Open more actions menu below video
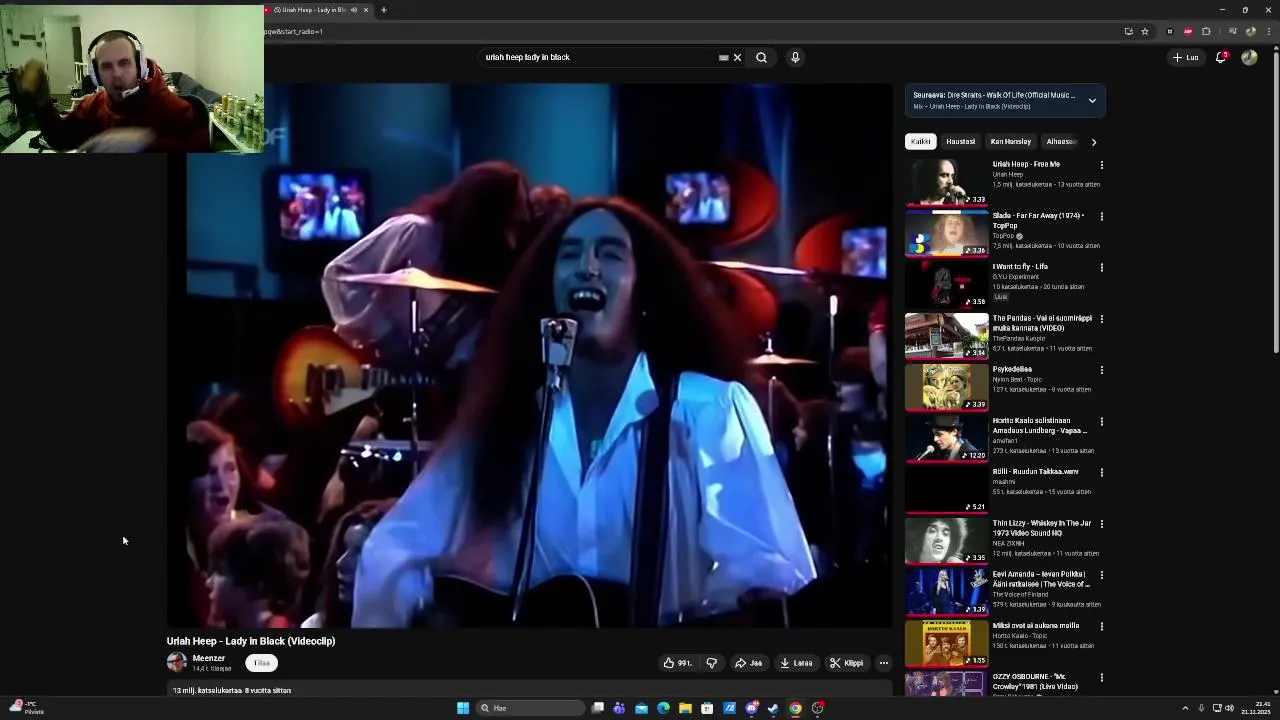Viewport: 1280px width, 720px height. click(883, 663)
